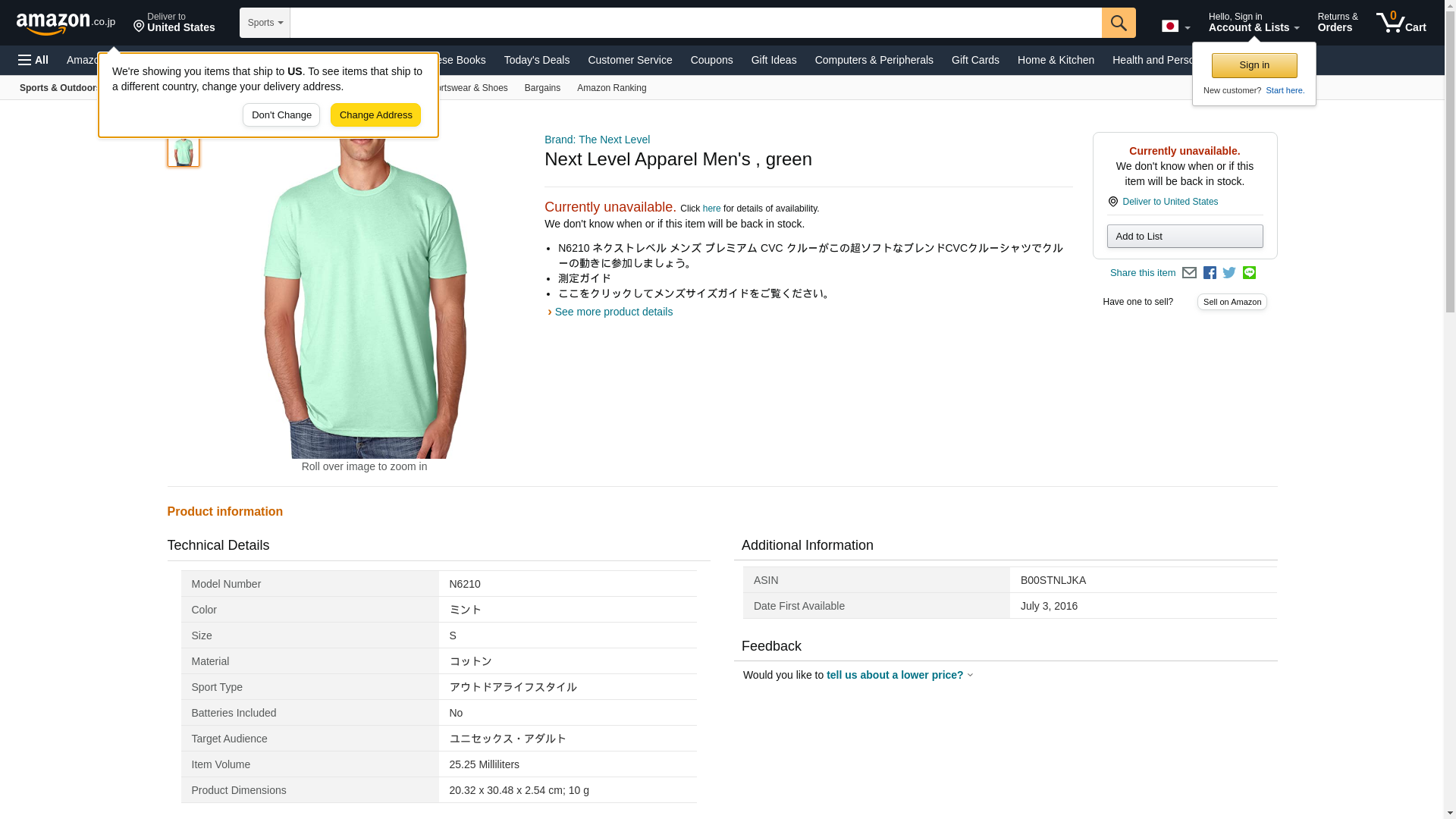Click the Change Address button
1456x819 pixels.
click(375, 115)
